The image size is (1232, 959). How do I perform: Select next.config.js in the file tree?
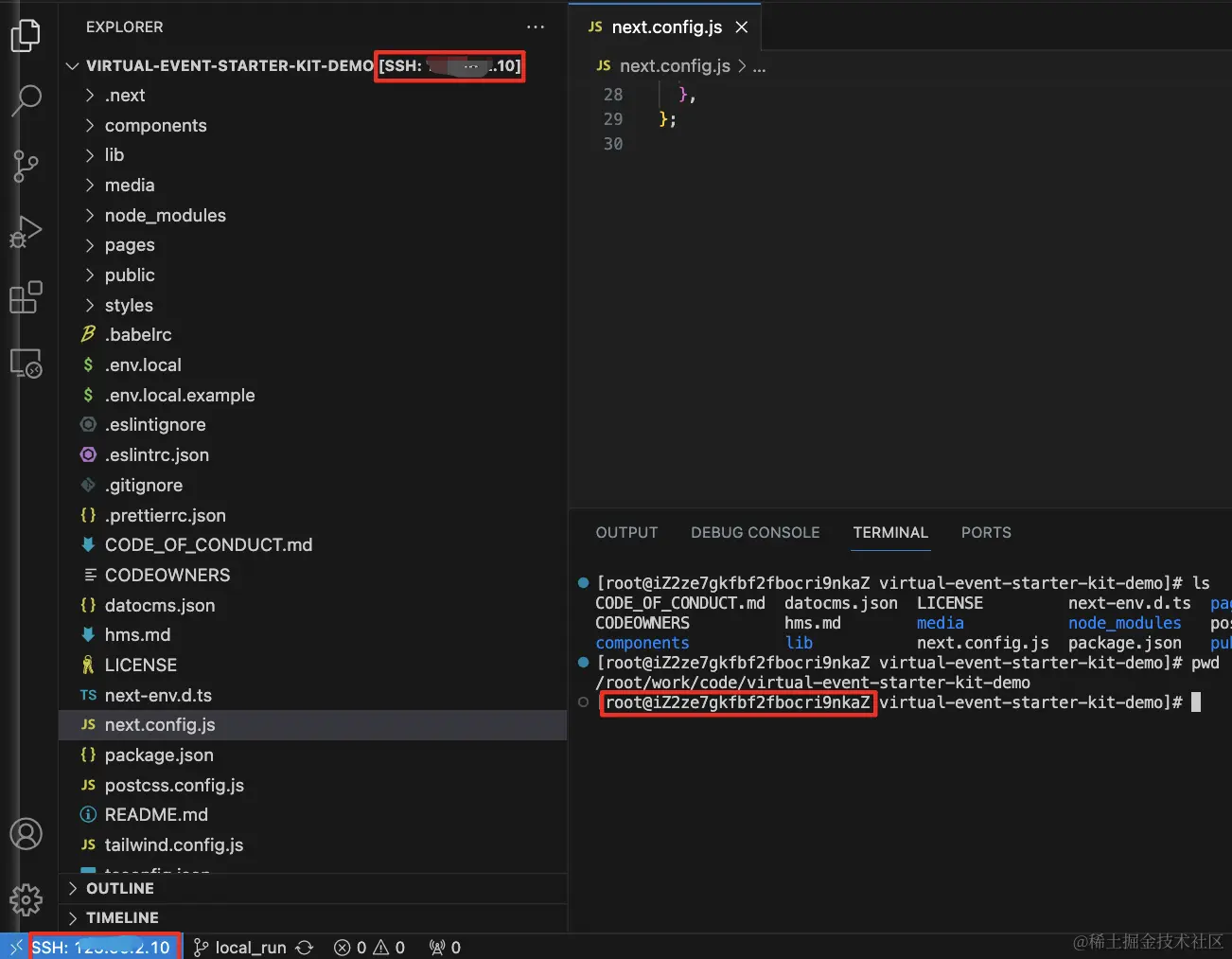tap(312, 725)
